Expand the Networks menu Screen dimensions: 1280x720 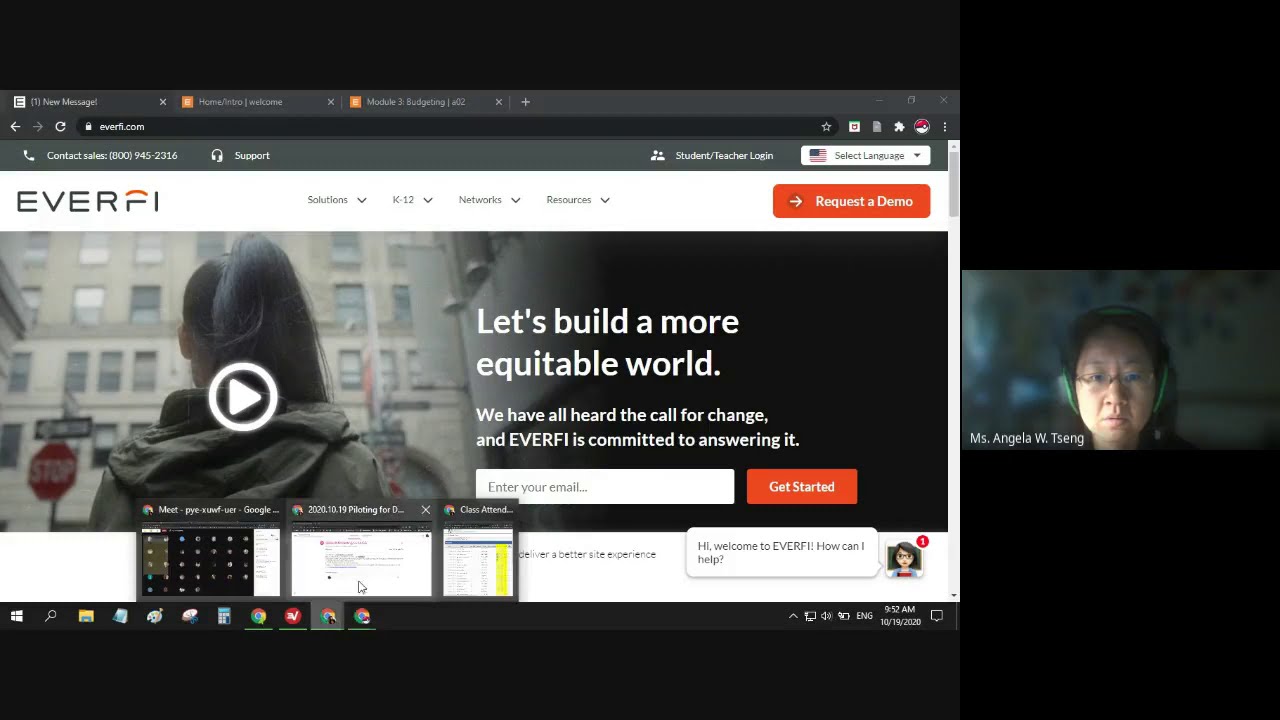coord(489,200)
